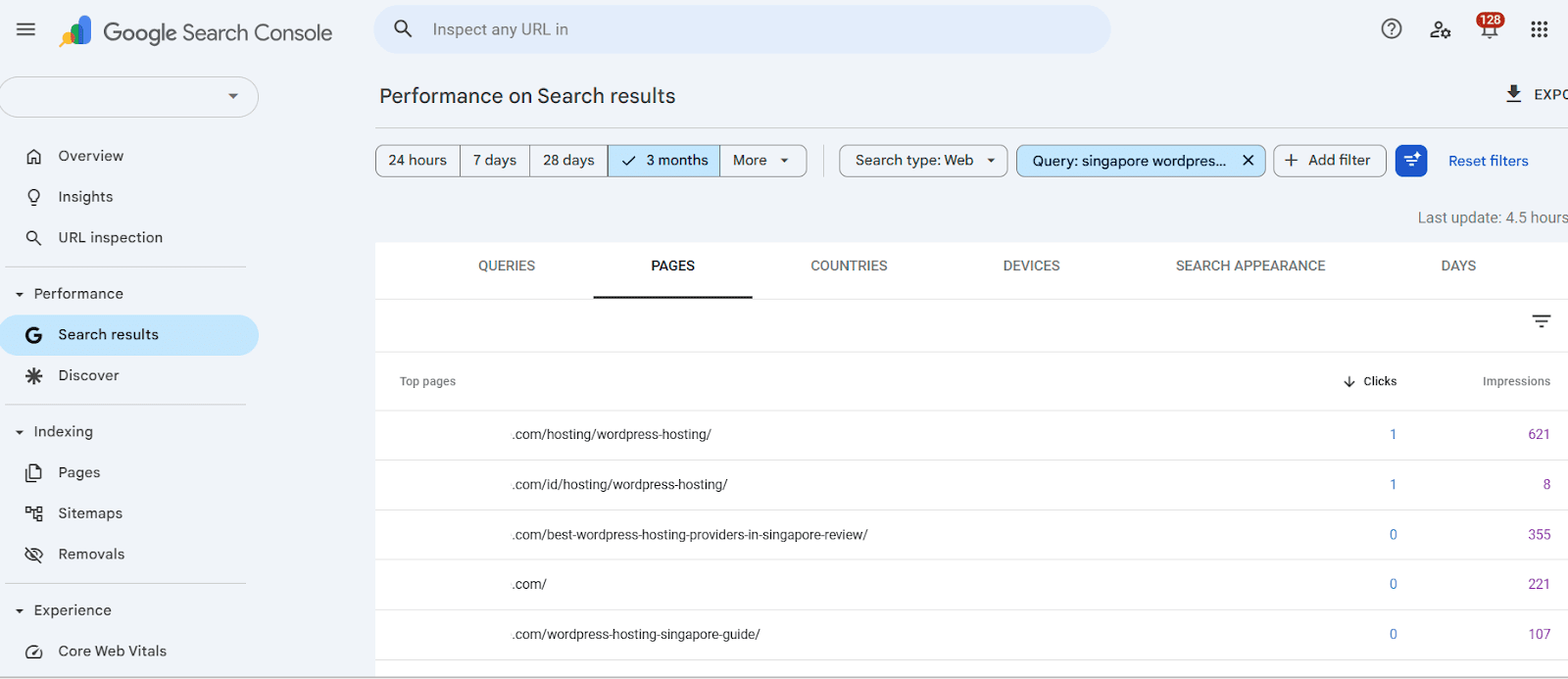The image size is (1568, 679).
Task: Select the 24 hours date range
Action: (417, 161)
